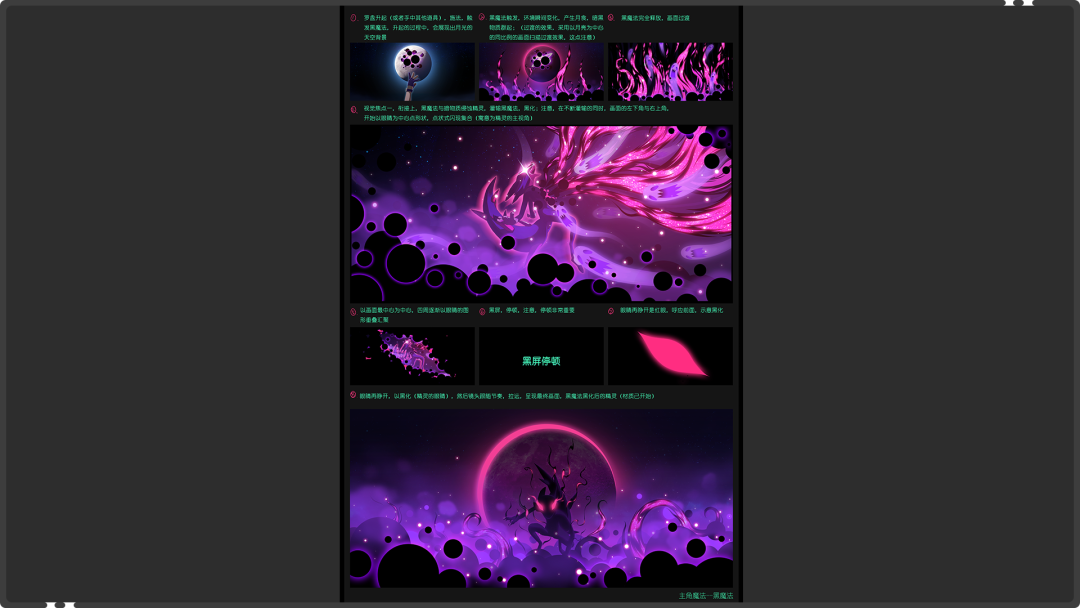
Task: Click the step 4 marker above large panel
Action: tap(353, 109)
